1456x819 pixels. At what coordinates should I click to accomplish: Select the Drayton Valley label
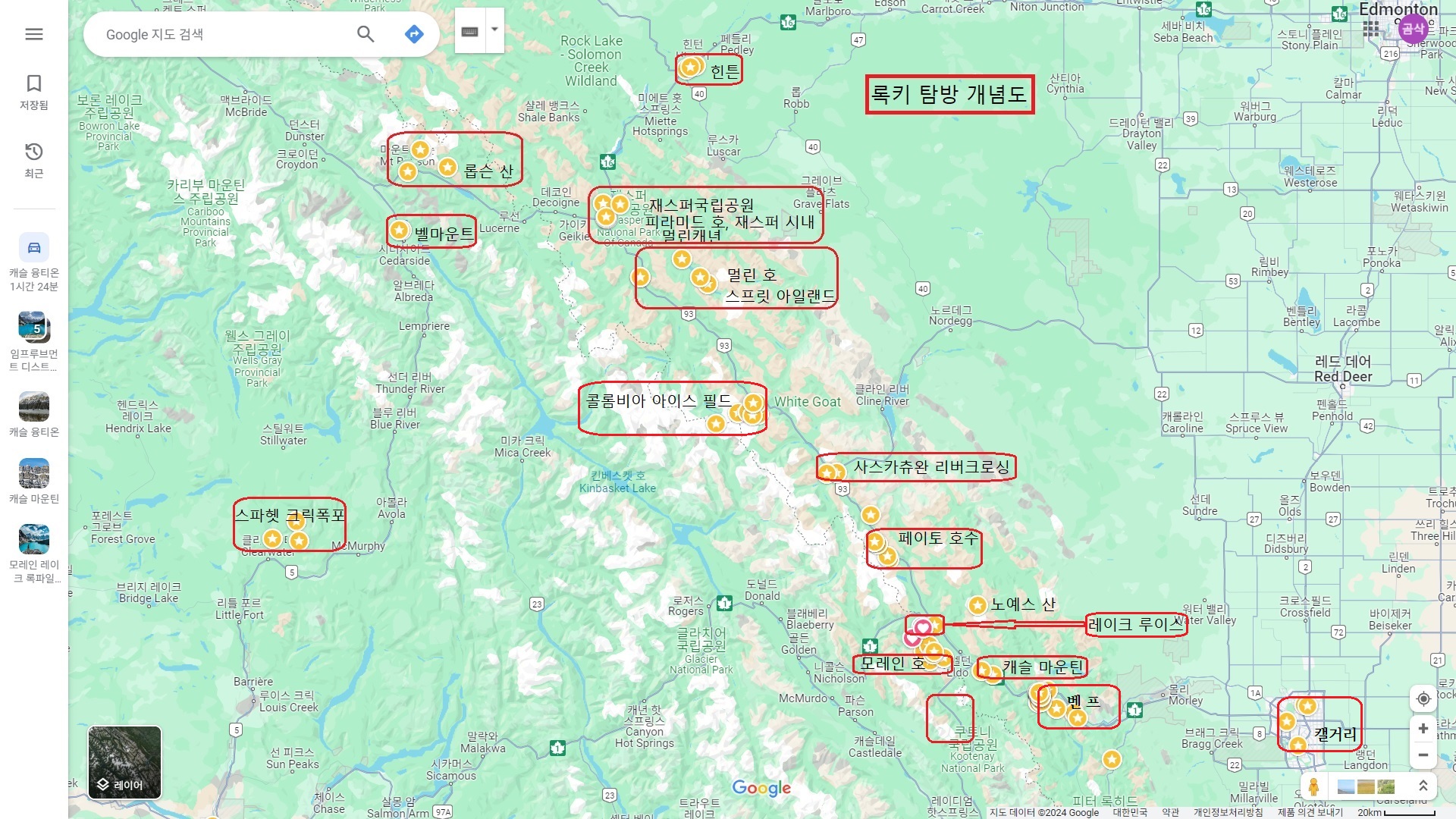1141,133
